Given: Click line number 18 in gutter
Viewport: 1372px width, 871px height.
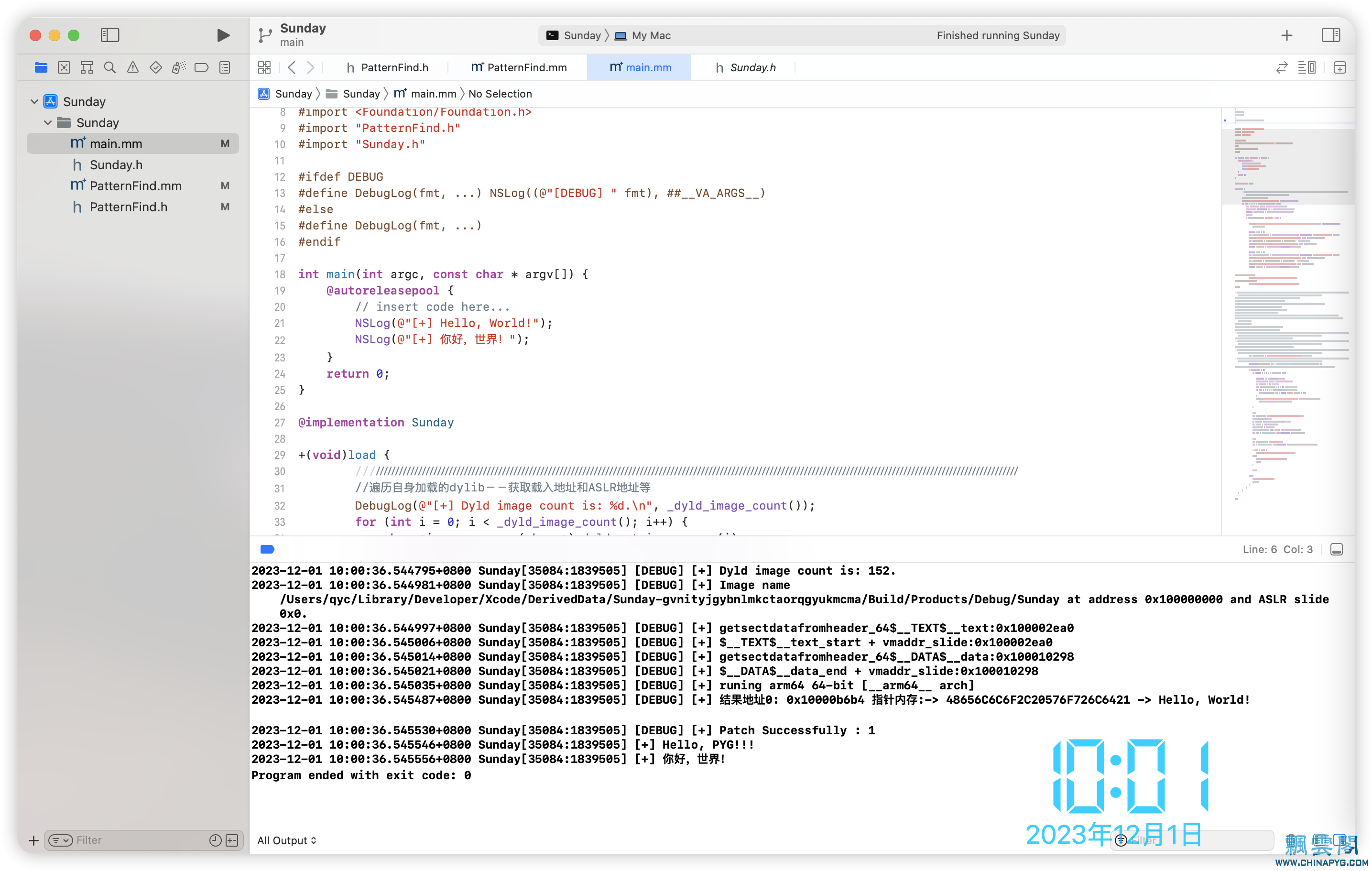Looking at the screenshot, I should click(279, 274).
